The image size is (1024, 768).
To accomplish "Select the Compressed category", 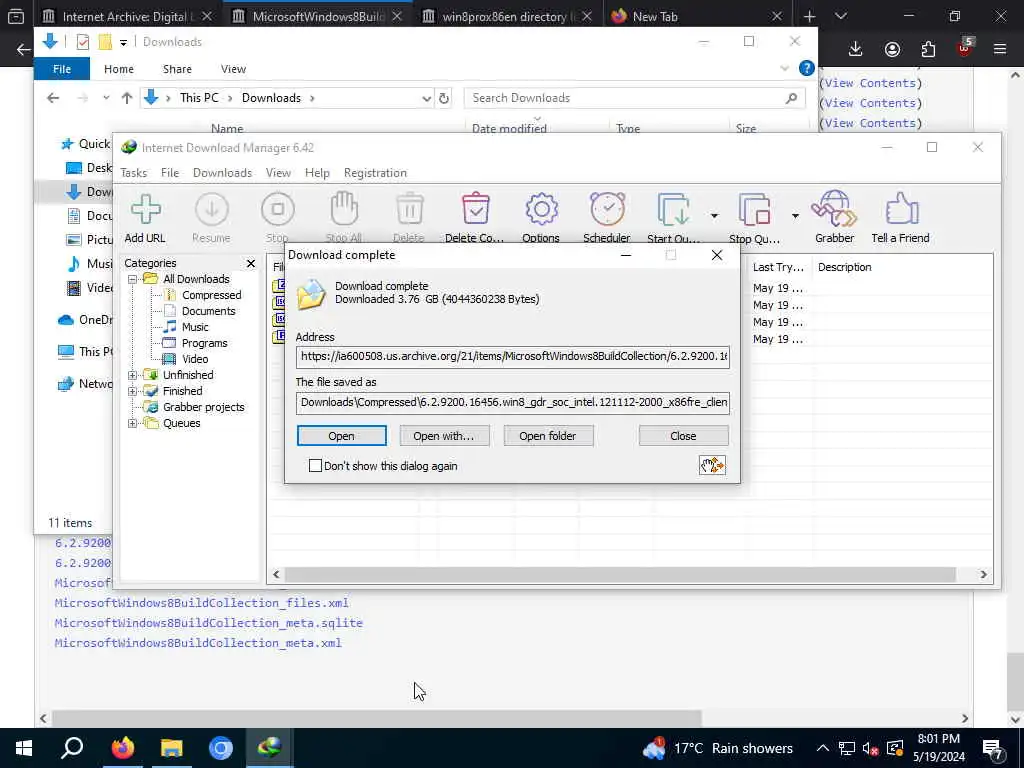I will 212,295.
